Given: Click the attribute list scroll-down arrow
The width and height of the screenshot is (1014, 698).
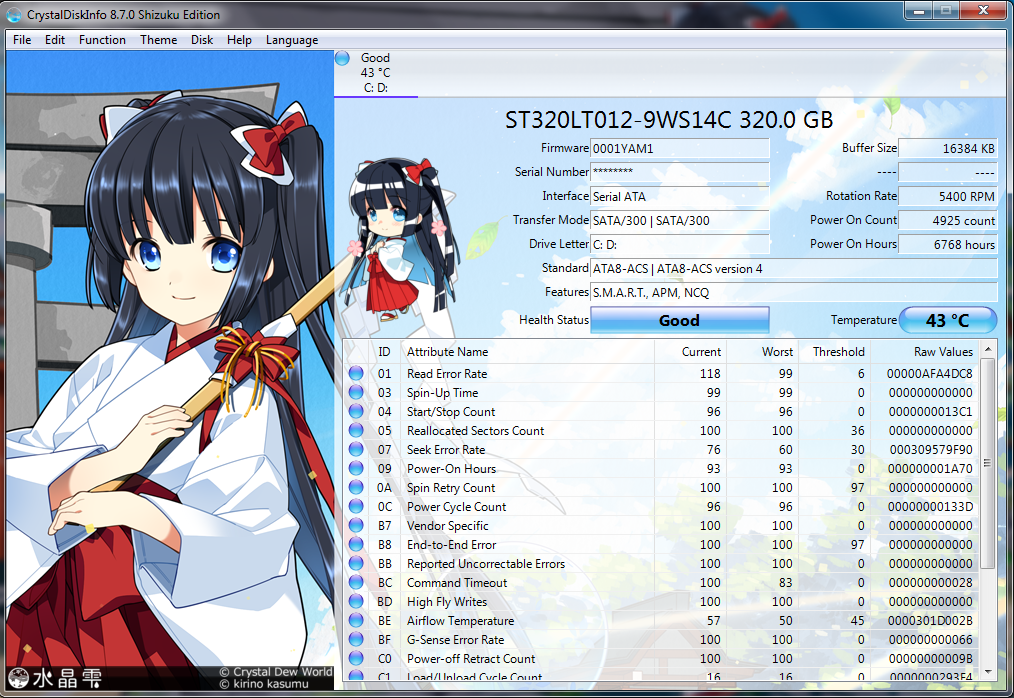Looking at the screenshot, I should tap(987, 672).
